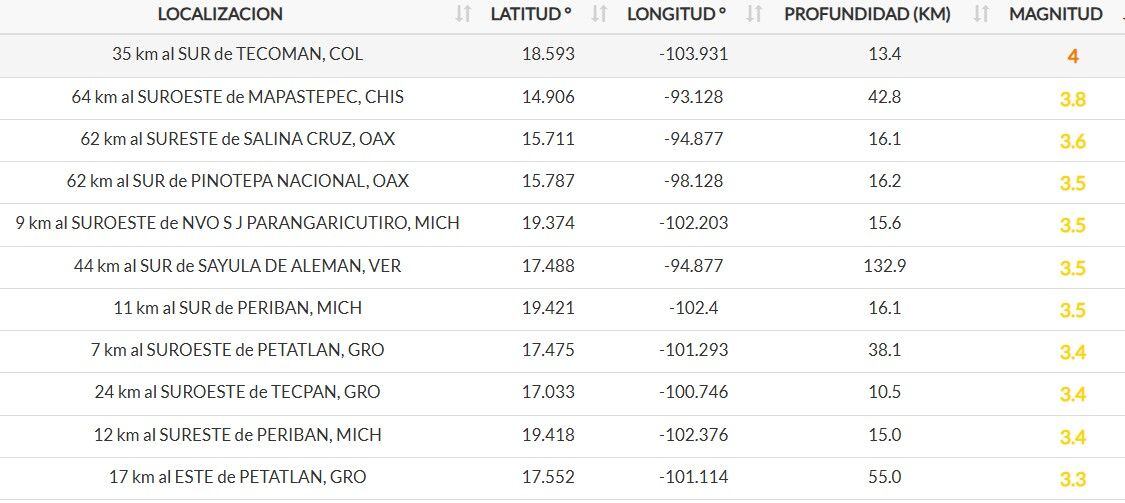Select the MAPASTEPEC, CHIS earthquake entry
The height and width of the screenshot is (503, 1125).
click(237, 97)
